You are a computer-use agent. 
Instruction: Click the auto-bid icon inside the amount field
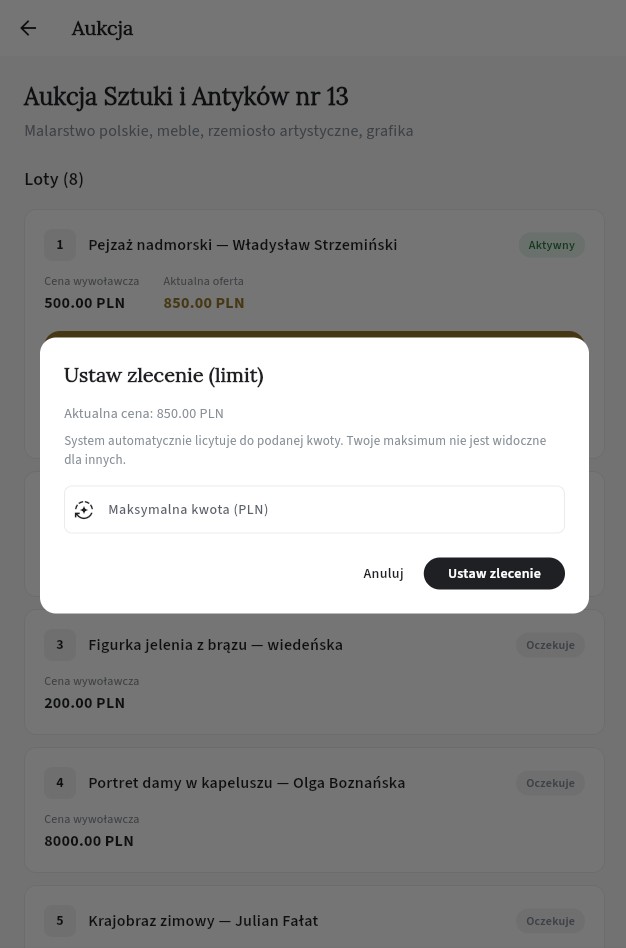point(84,509)
